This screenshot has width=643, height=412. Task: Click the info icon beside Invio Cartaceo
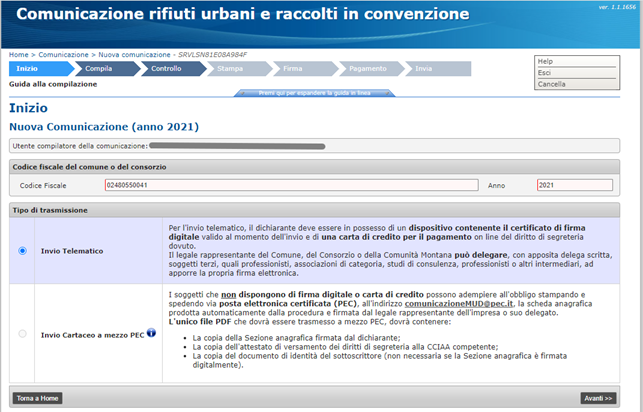[x=151, y=332]
